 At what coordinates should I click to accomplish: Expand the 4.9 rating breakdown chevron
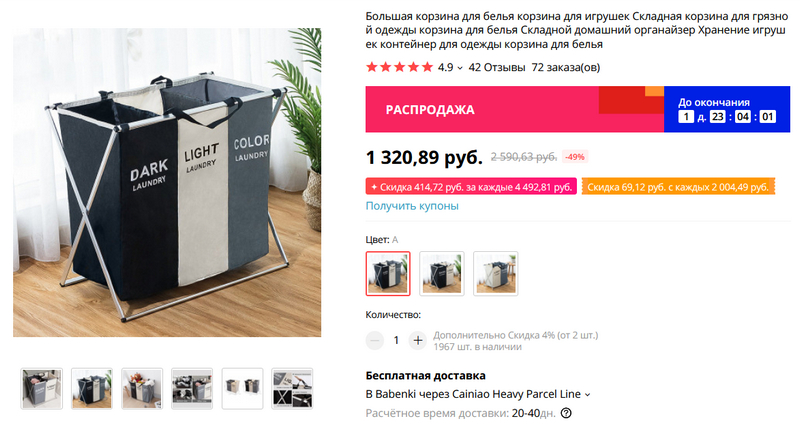point(460,68)
